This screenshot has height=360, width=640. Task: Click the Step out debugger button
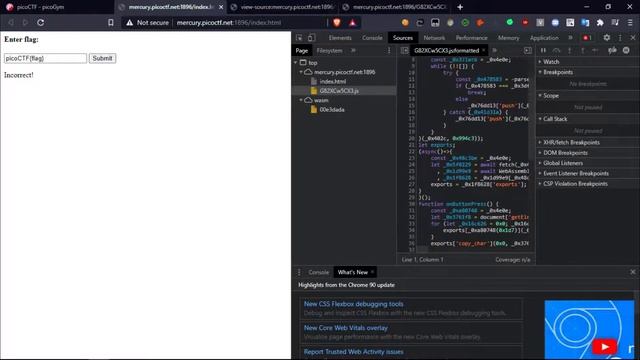click(x=582, y=50)
